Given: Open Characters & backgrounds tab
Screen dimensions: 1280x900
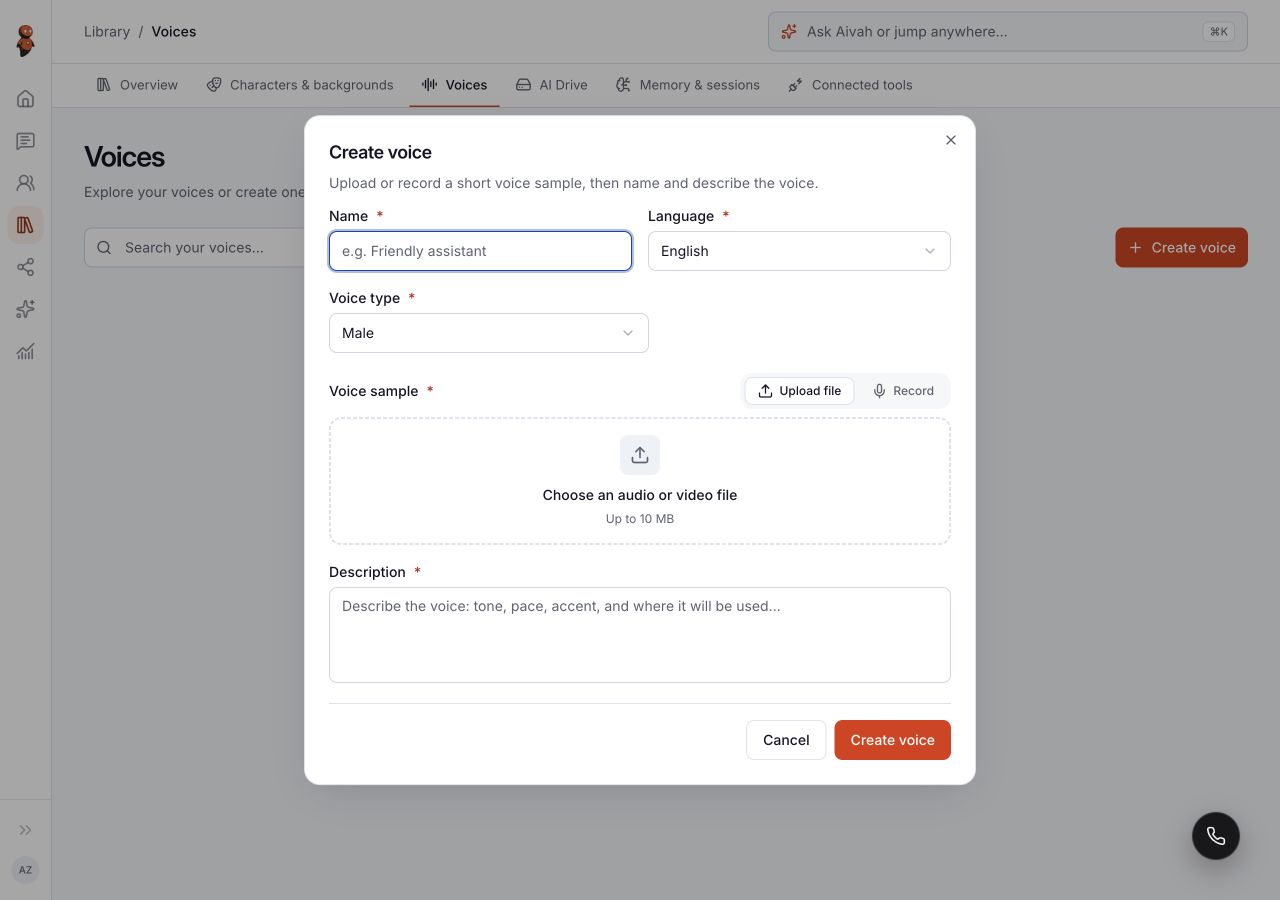Looking at the screenshot, I should (x=300, y=85).
